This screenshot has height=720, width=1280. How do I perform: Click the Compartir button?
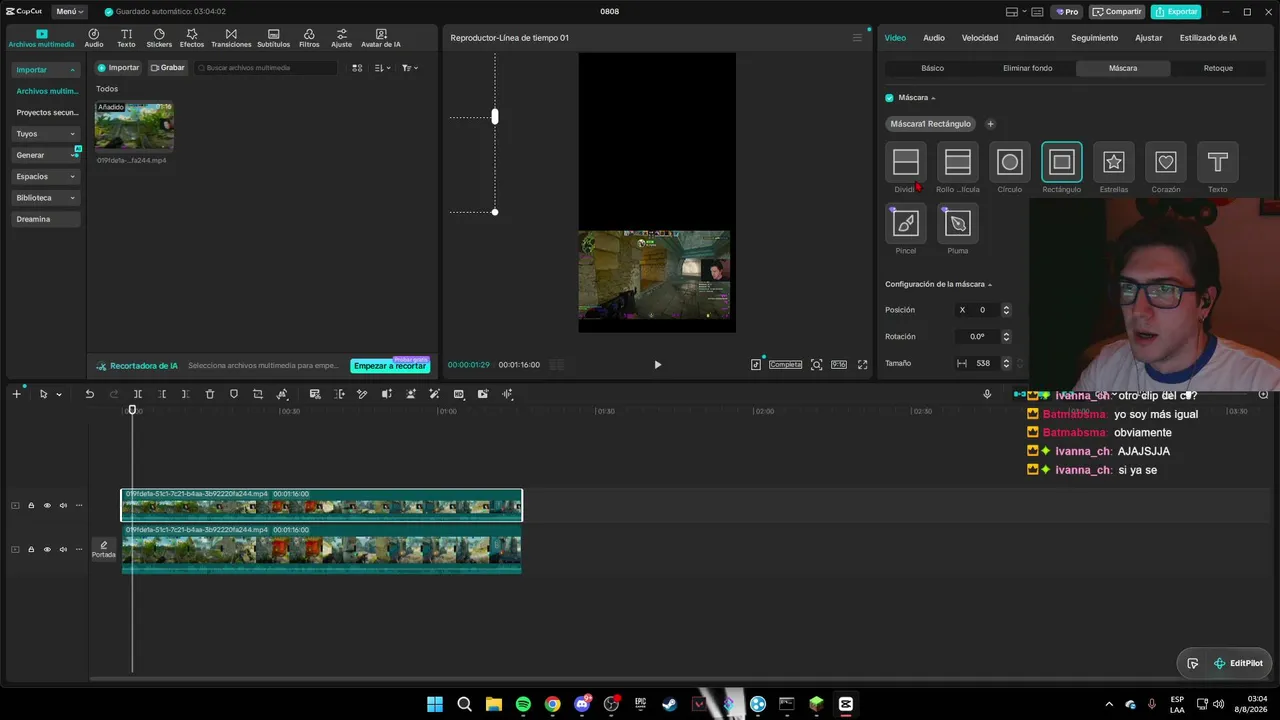click(x=1117, y=12)
